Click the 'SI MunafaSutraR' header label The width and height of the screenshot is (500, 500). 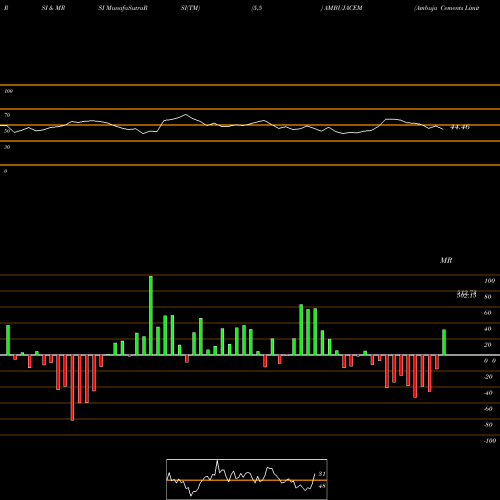point(123,8)
